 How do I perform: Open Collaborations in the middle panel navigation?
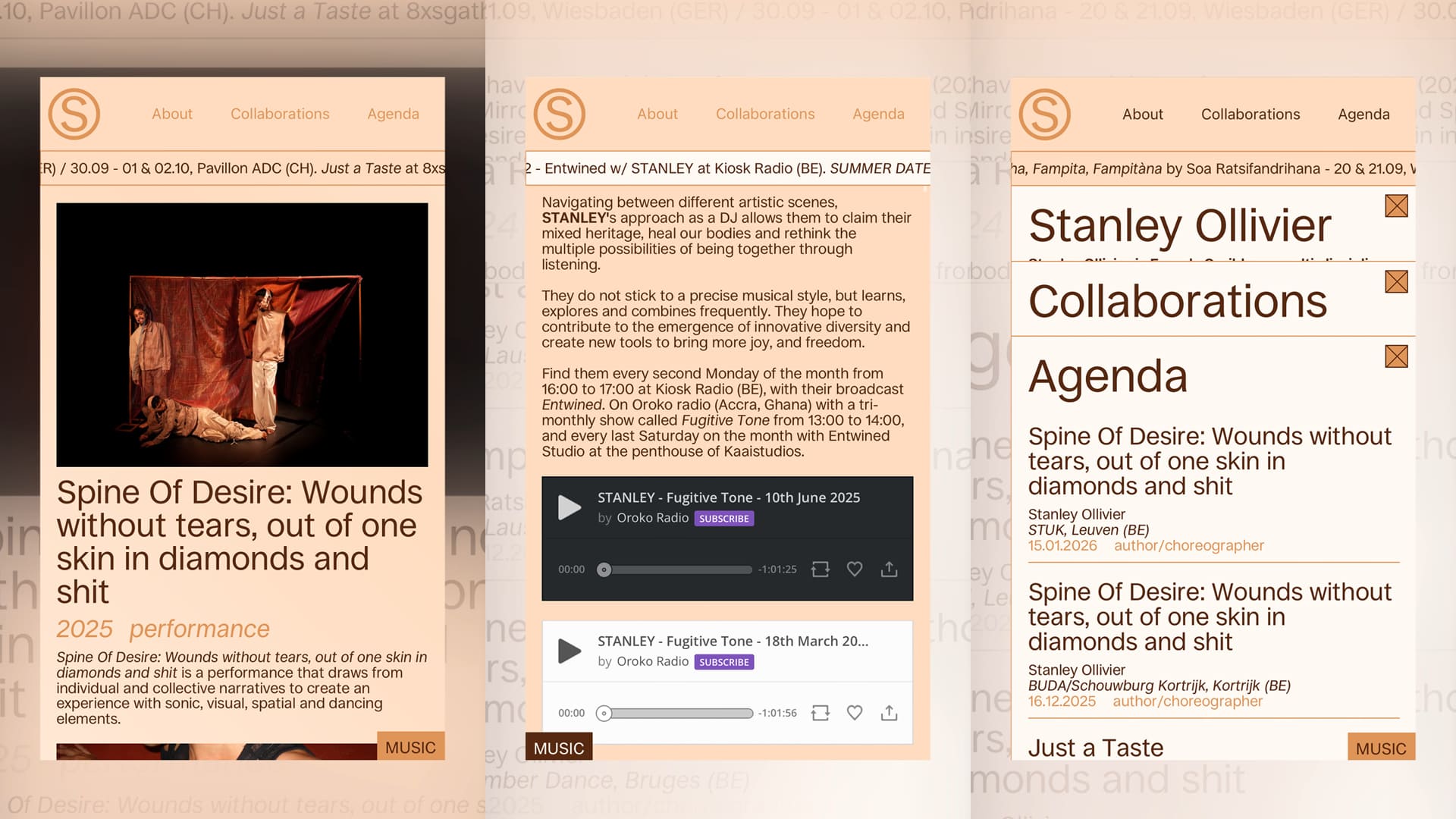(764, 114)
